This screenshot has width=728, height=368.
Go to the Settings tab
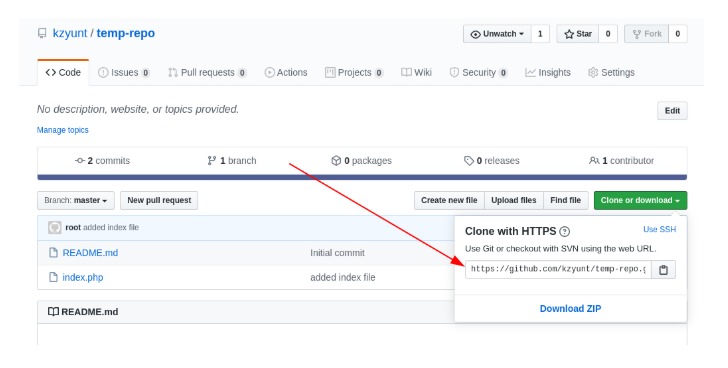[611, 73]
